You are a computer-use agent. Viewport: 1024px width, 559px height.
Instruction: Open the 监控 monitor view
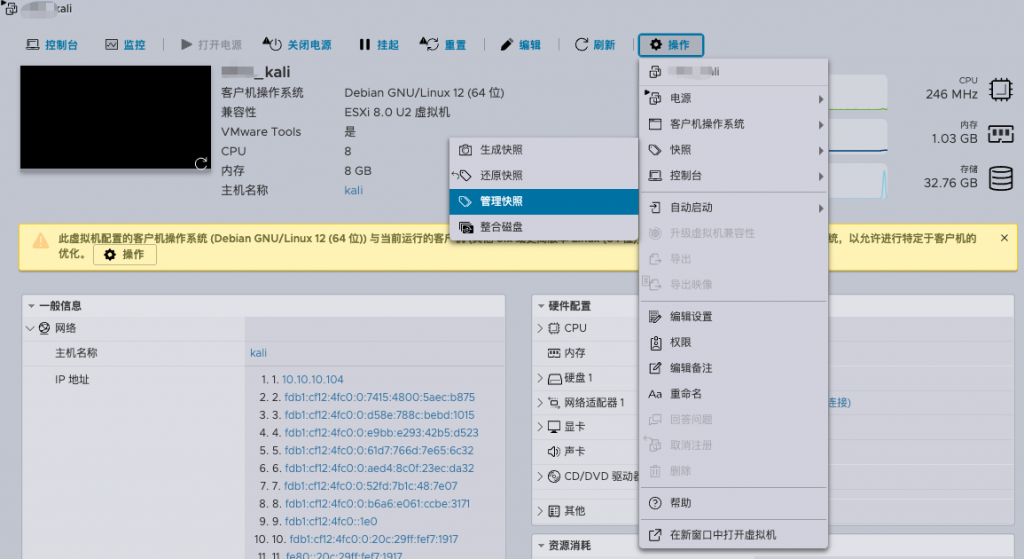click(x=125, y=44)
